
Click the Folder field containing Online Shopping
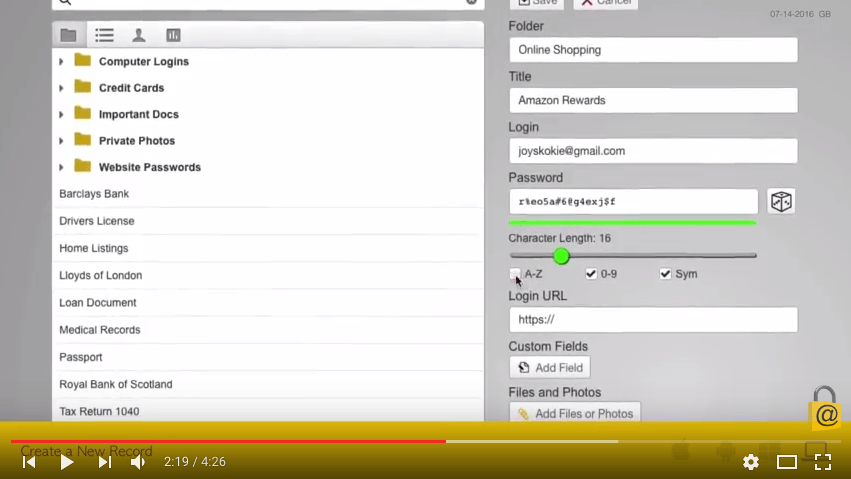point(653,50)
